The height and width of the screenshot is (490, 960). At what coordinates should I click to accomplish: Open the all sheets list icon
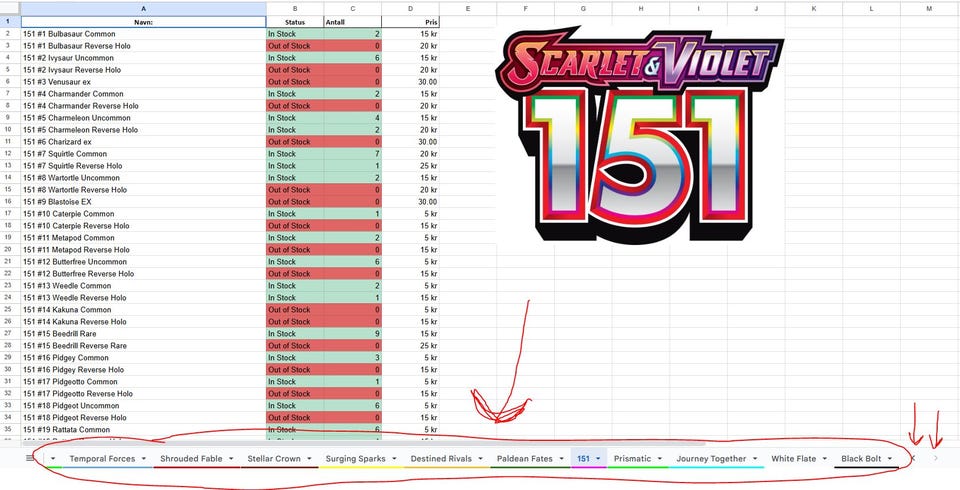coord(29,458)
